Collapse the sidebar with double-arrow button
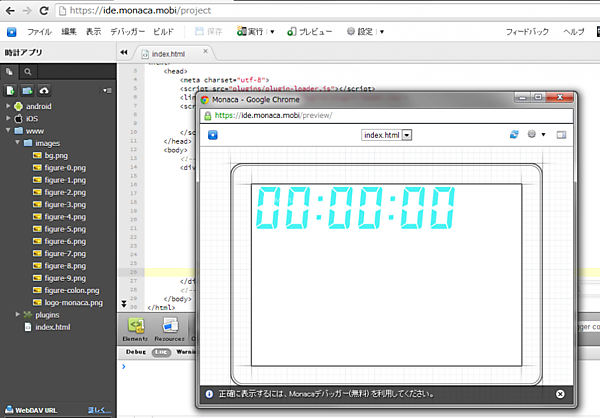 click(x=123, y=52)
